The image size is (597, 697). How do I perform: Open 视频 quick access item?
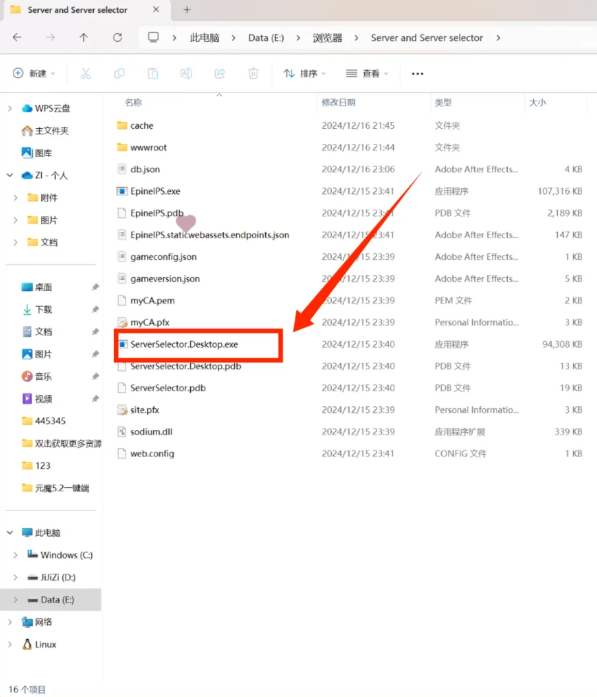click(37, 398)
